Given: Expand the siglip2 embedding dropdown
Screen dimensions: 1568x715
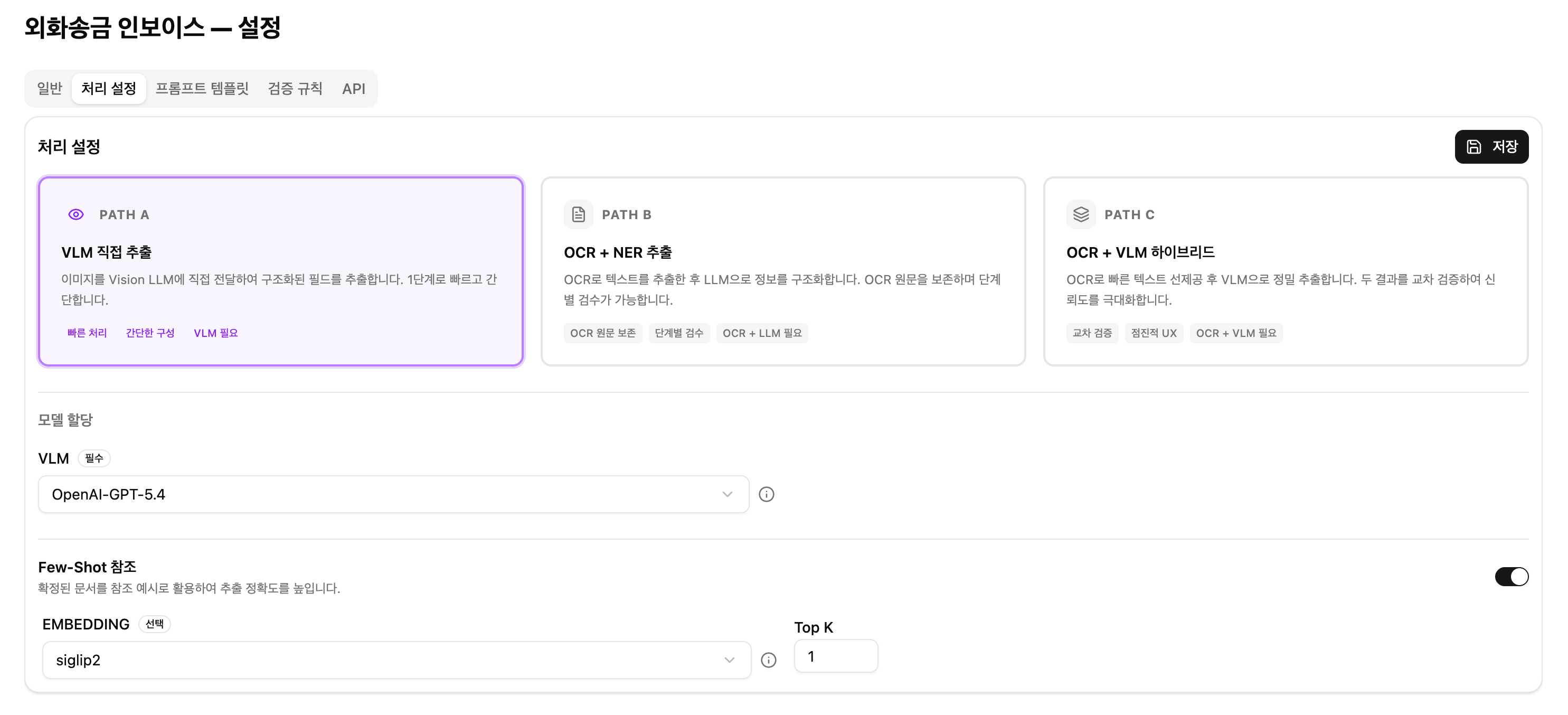Looking at the screenshot, I should [395, 660].
